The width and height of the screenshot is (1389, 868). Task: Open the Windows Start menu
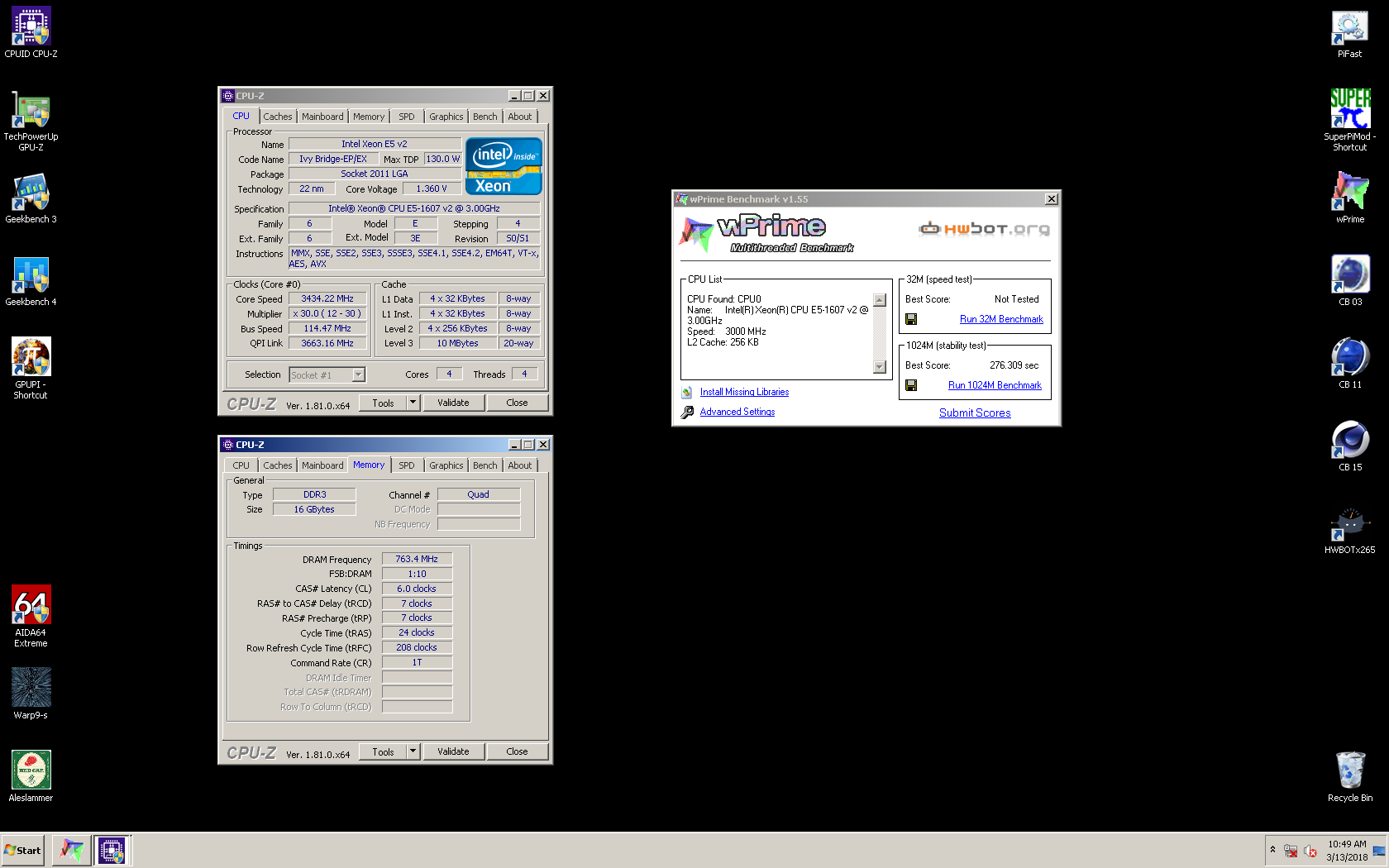point(23,850)
